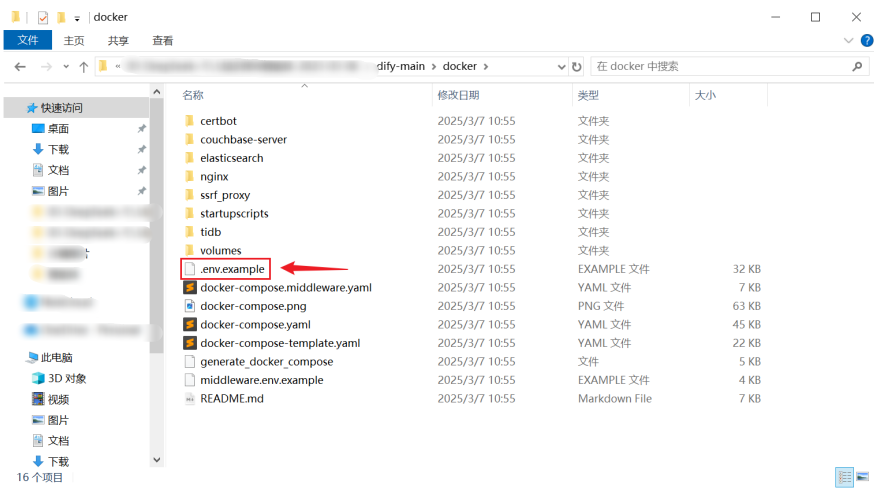Screen dimensions: 874x492
Task: Click the docker-compose.png image icon
Action: click(190, 306)
